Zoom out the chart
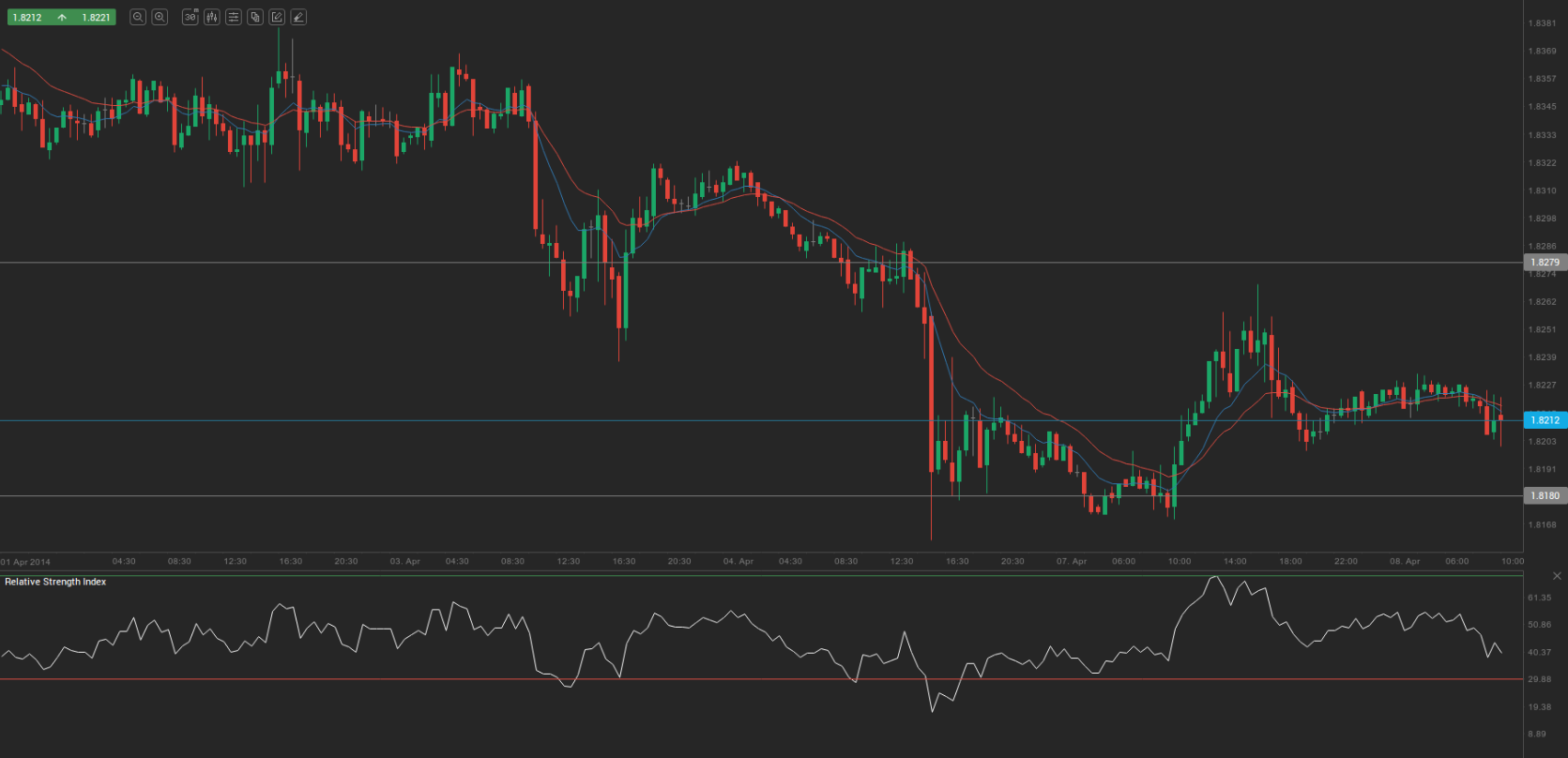The height and width of the screenshot is (758, 1568). point(138,17)
